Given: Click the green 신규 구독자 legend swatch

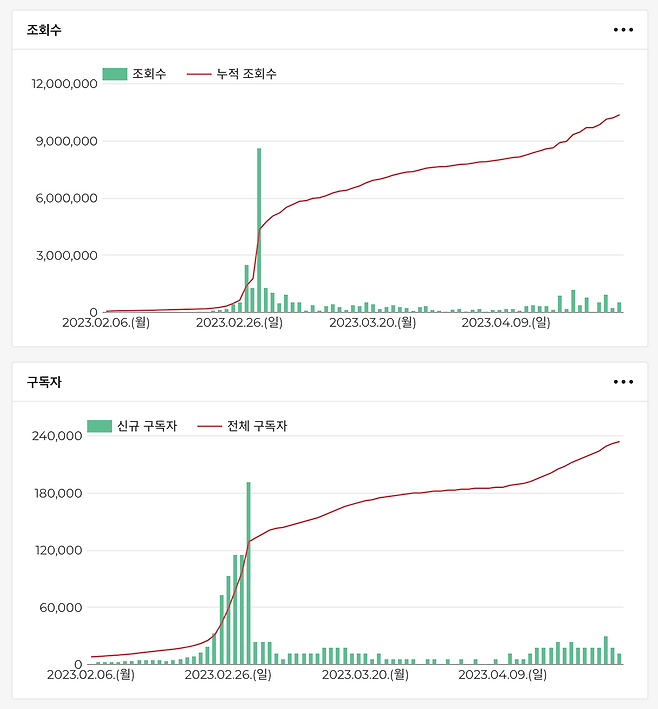Looking at the screenshot, I should [100, 426].
